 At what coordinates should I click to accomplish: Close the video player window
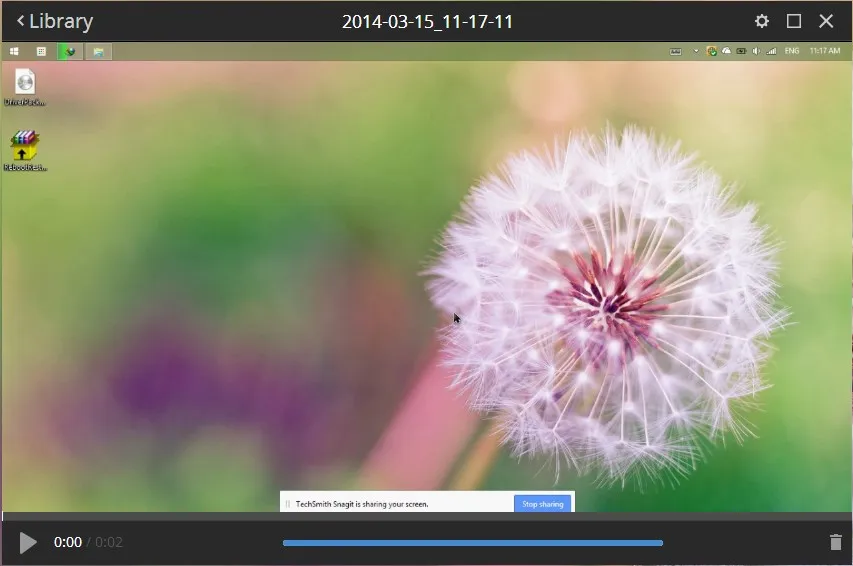coord(826,21)
